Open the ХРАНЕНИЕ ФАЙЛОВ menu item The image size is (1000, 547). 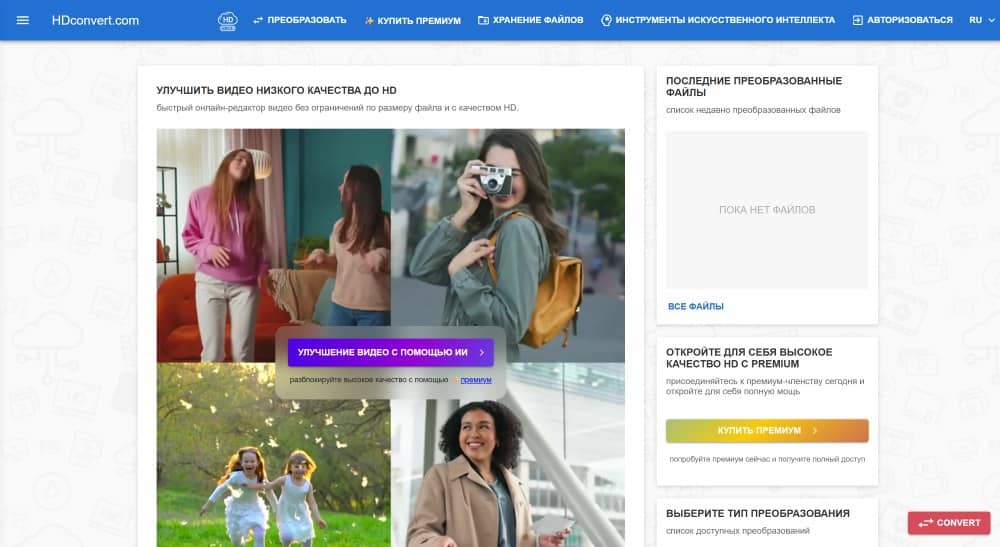point(531,20)
